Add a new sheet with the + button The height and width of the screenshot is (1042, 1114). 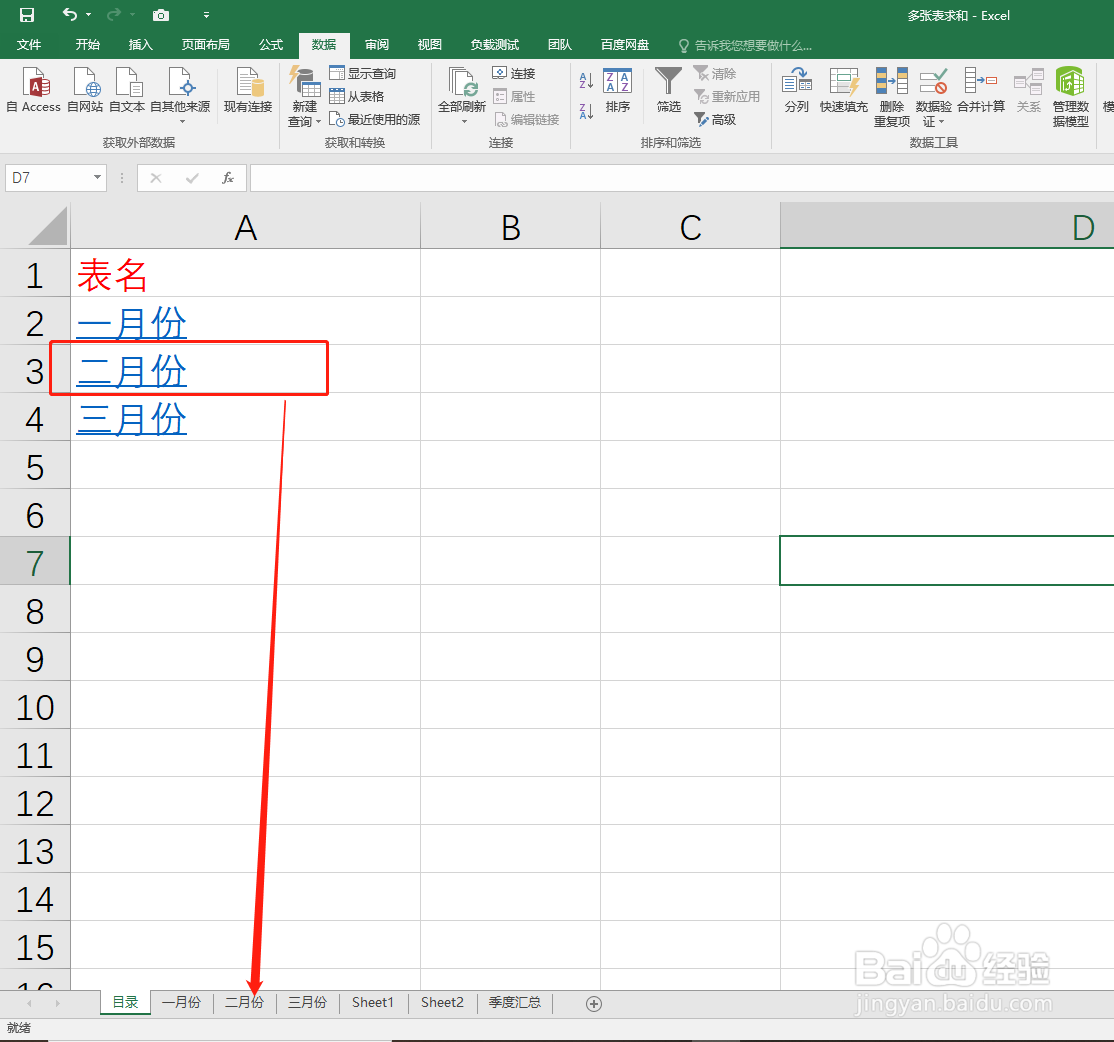coord(594,1002)
